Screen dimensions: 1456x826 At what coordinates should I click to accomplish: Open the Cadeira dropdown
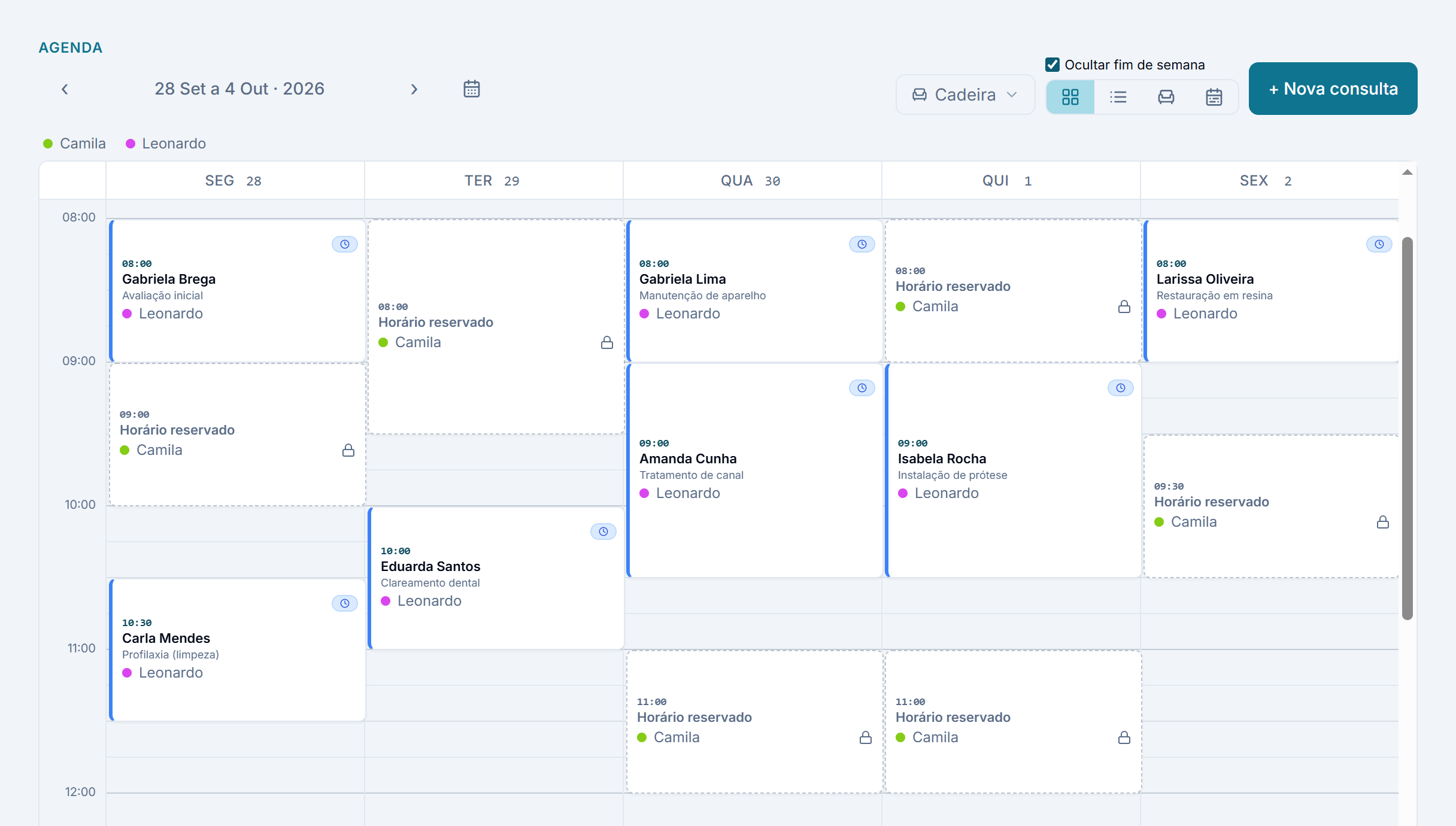pyautogui.click(x=965, y=95)
